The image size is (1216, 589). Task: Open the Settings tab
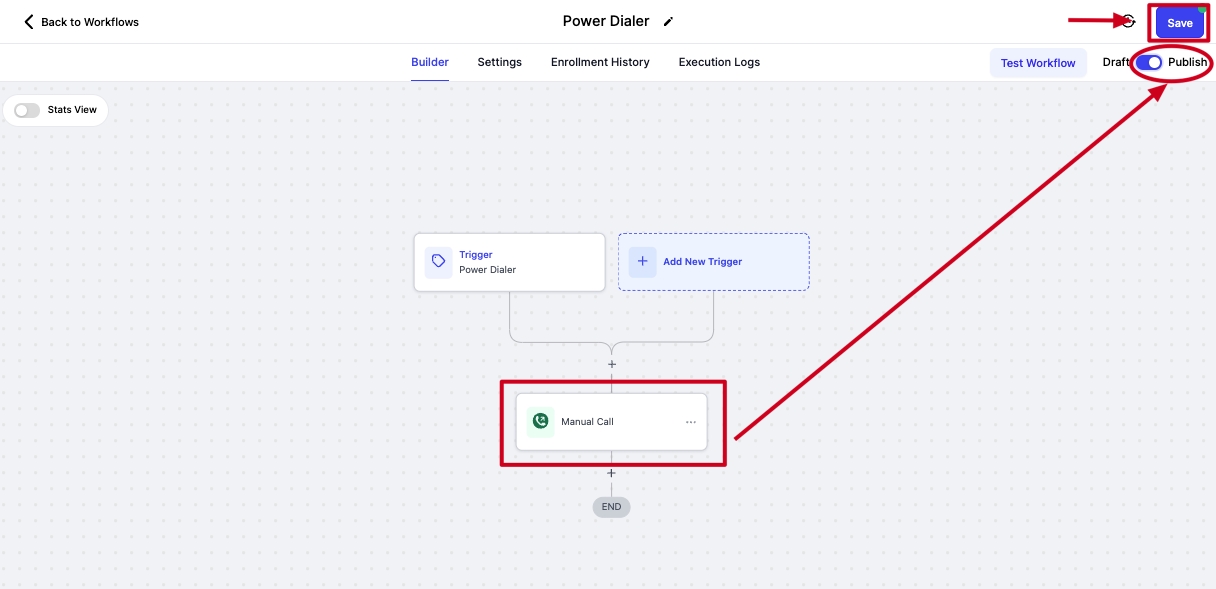tap(499, 62)
